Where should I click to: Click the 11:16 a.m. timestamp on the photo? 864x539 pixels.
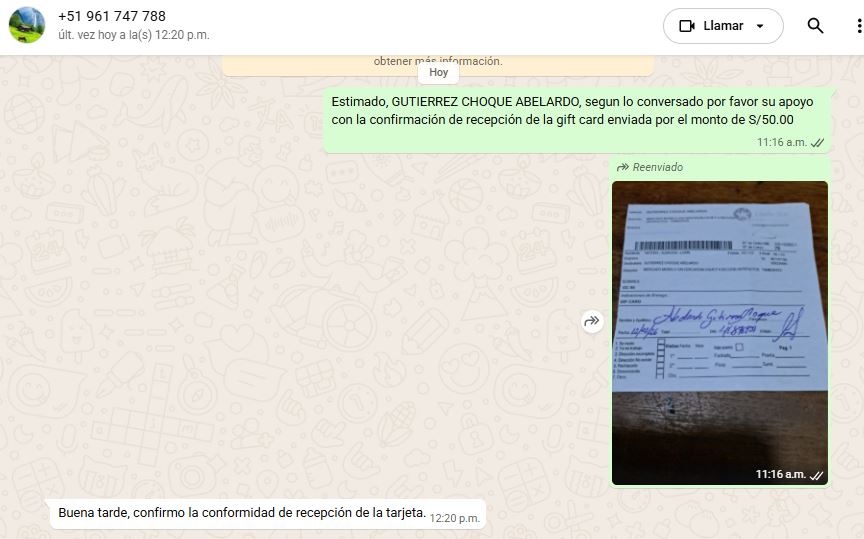click(x=780, y=474)
